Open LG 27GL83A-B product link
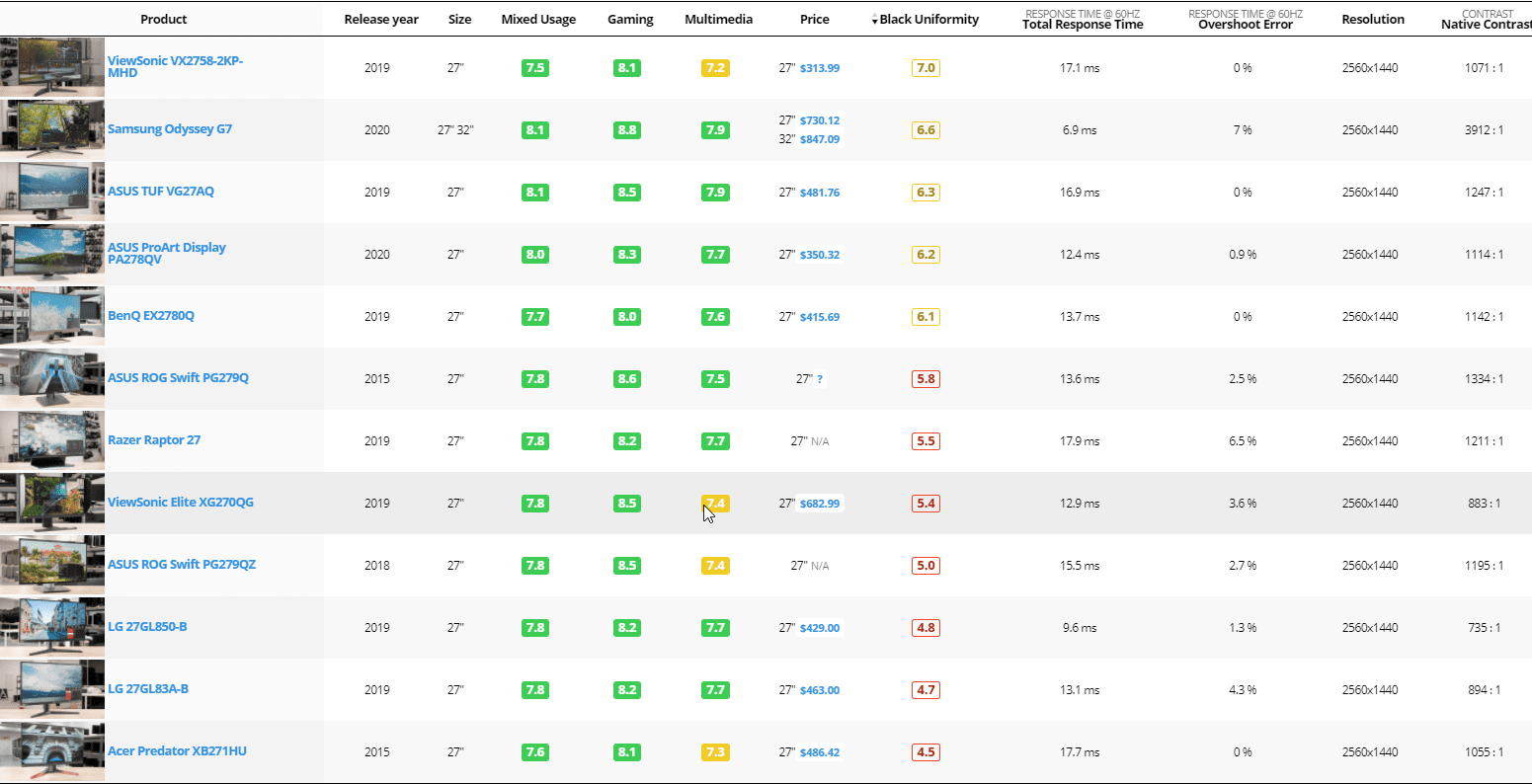The width and height of the screenshot is (1532, 784). pyautogui.click(x=148, y=689)
